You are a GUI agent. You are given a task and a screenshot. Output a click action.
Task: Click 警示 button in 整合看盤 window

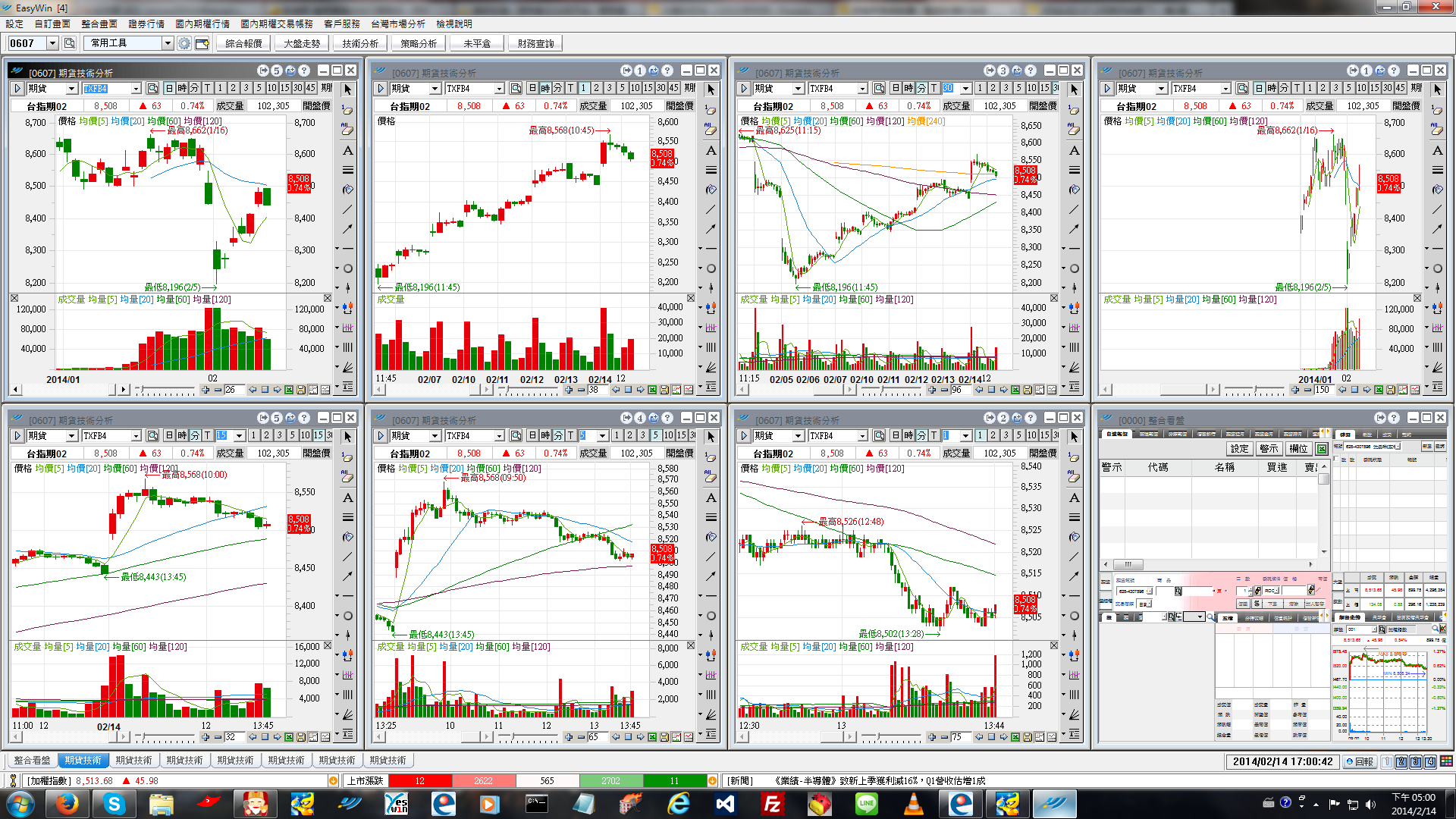click(x=1269, y=449)
